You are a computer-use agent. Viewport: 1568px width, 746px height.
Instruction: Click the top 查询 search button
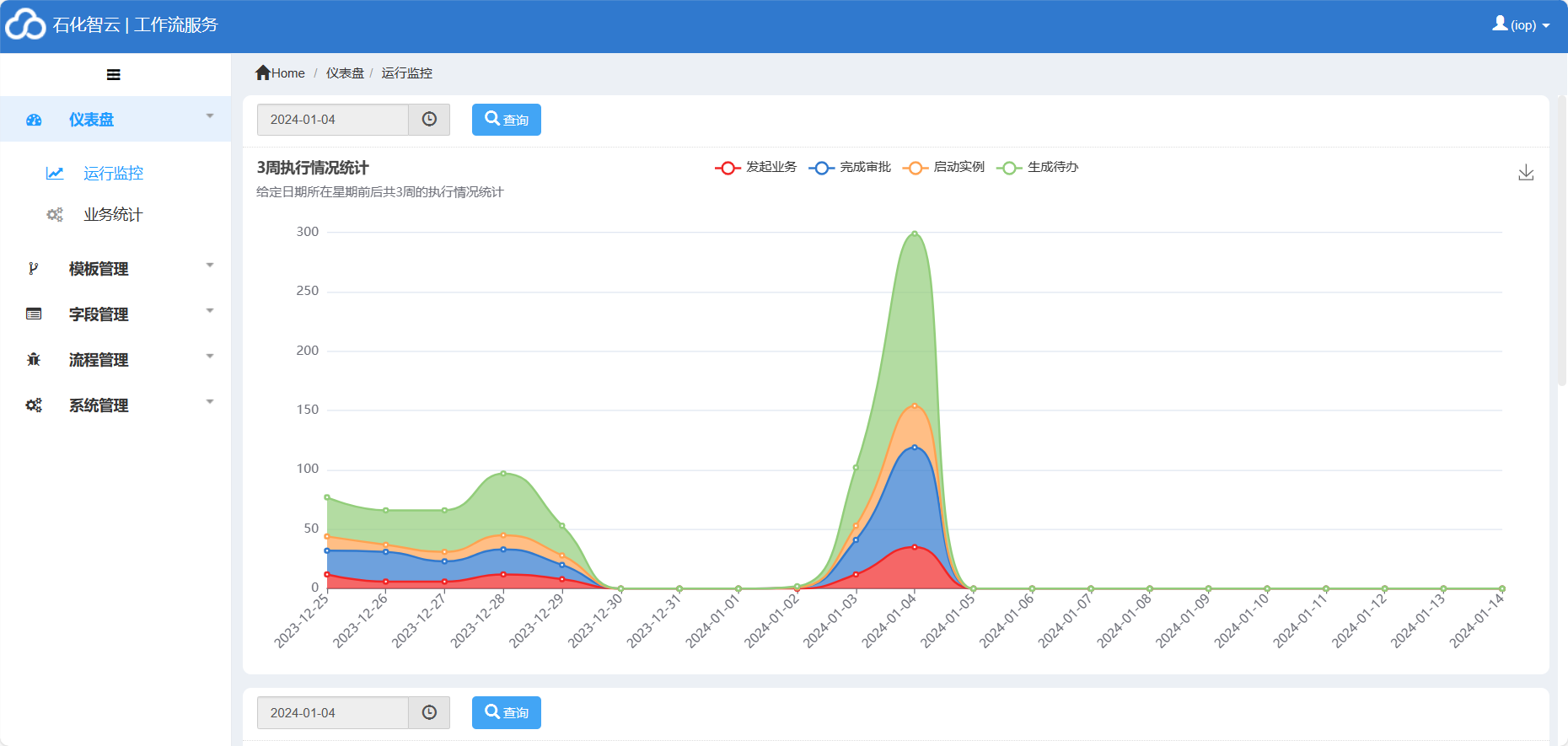pyautogui.click(x=507, y=120)
